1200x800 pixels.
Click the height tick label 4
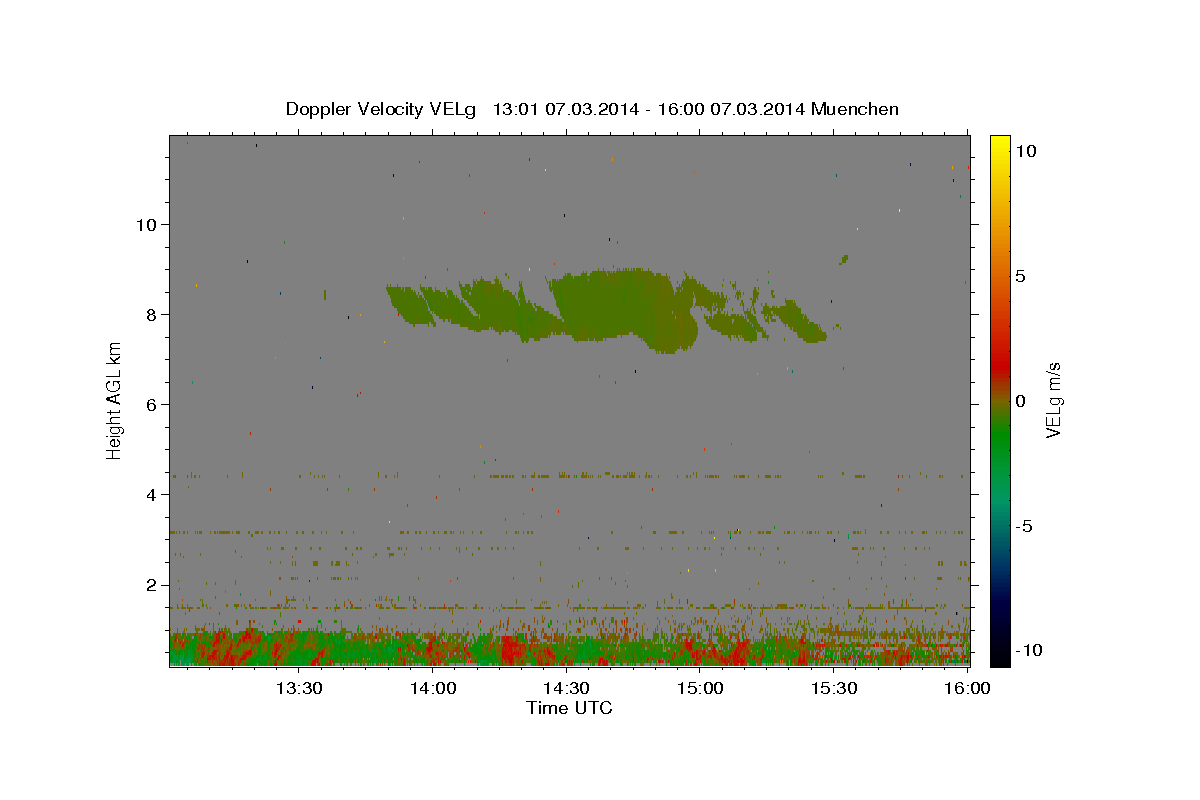(x=151, y=494)
